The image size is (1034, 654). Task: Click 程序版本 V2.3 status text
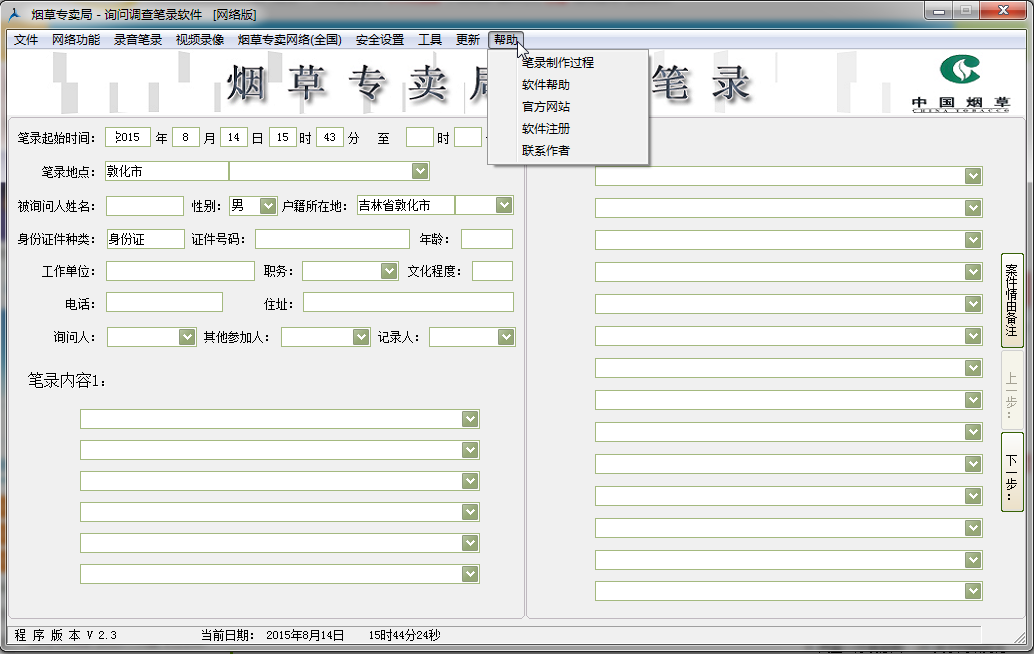point(65,635)
